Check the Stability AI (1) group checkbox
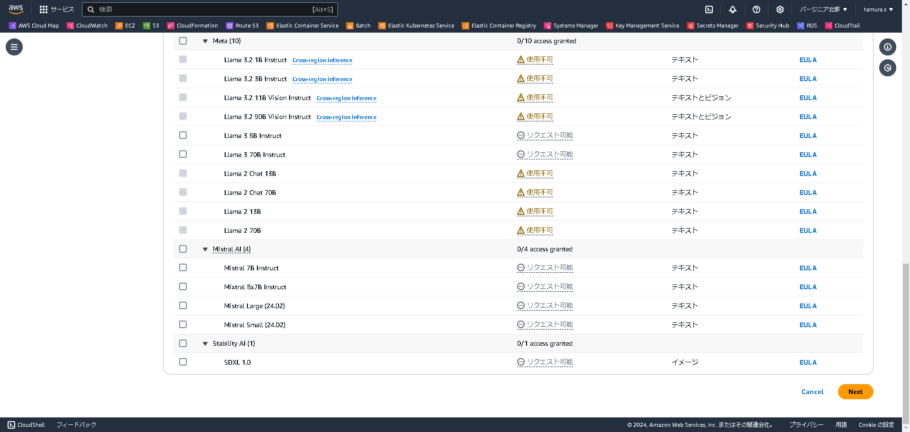The width and height of the screenshot is (910, 432). 183,343
